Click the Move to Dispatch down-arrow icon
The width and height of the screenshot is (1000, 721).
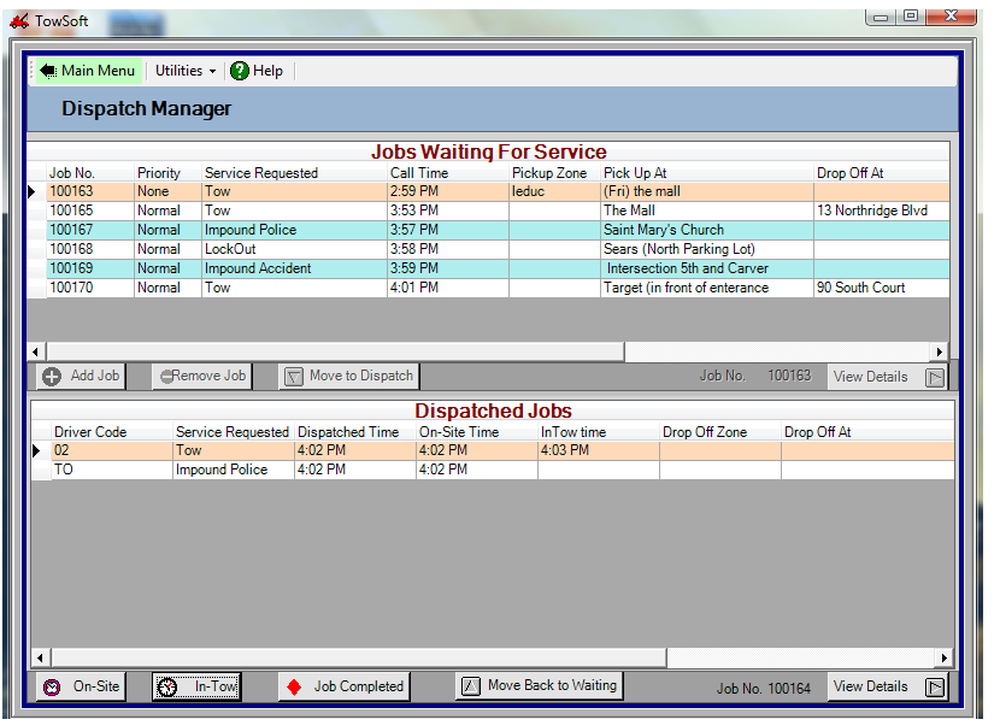click(x=294, y=376)
